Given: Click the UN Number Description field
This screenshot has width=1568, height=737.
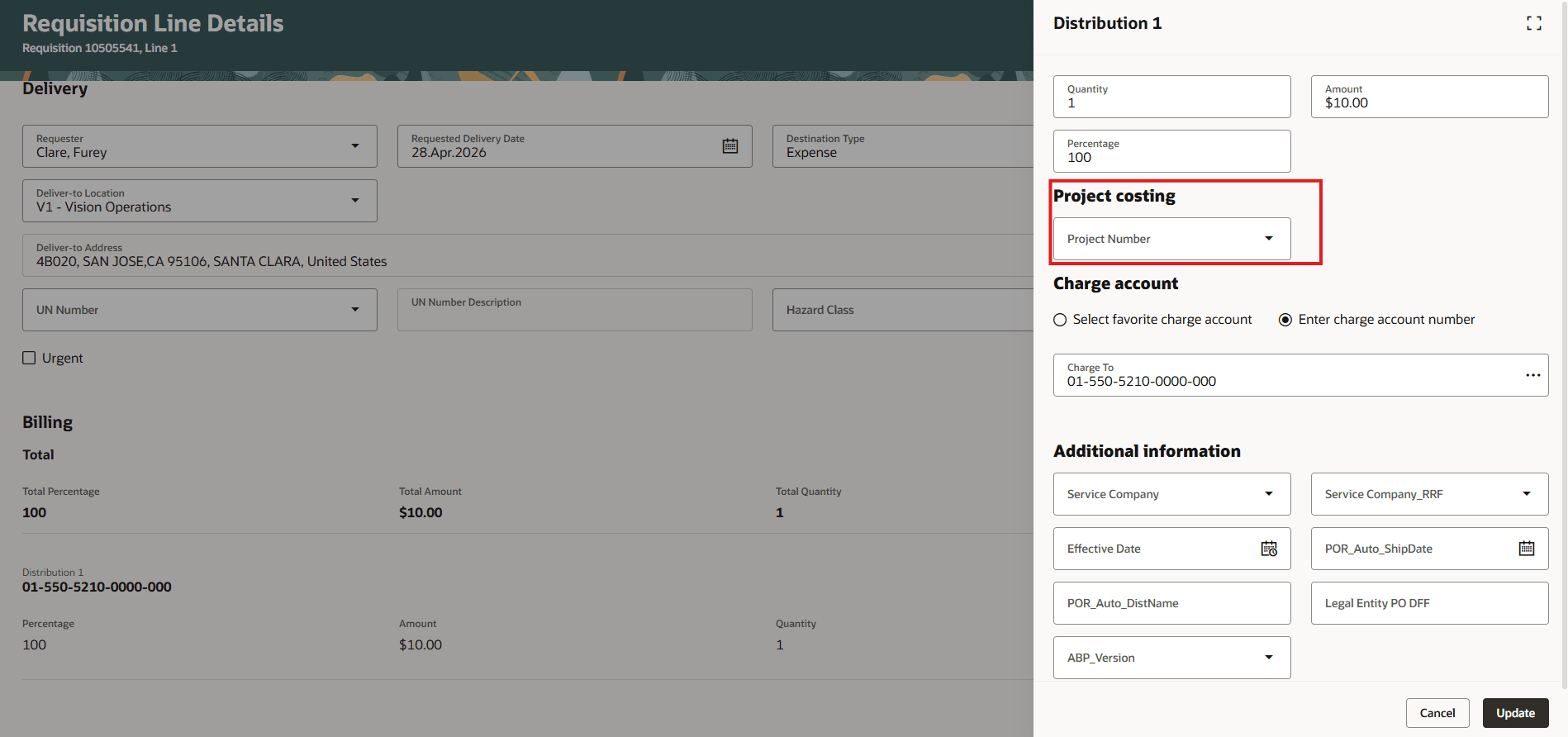Looking at the screenshot, I should tap(574, 310).
